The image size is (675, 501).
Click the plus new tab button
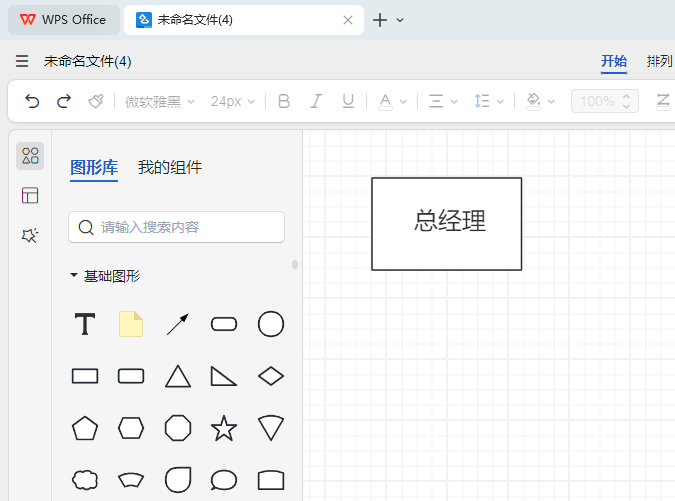[x=380, y=20]
